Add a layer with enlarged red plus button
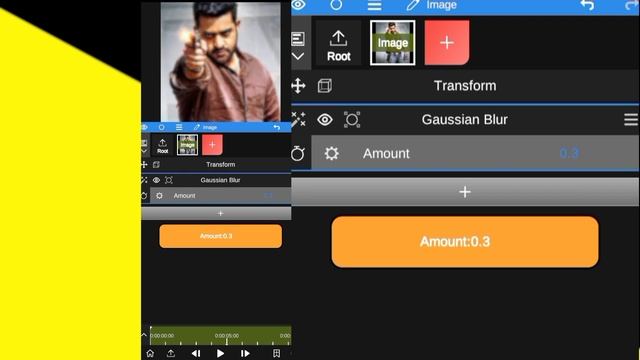The width and height of the screenshot is (640, 360). point(447,43)
